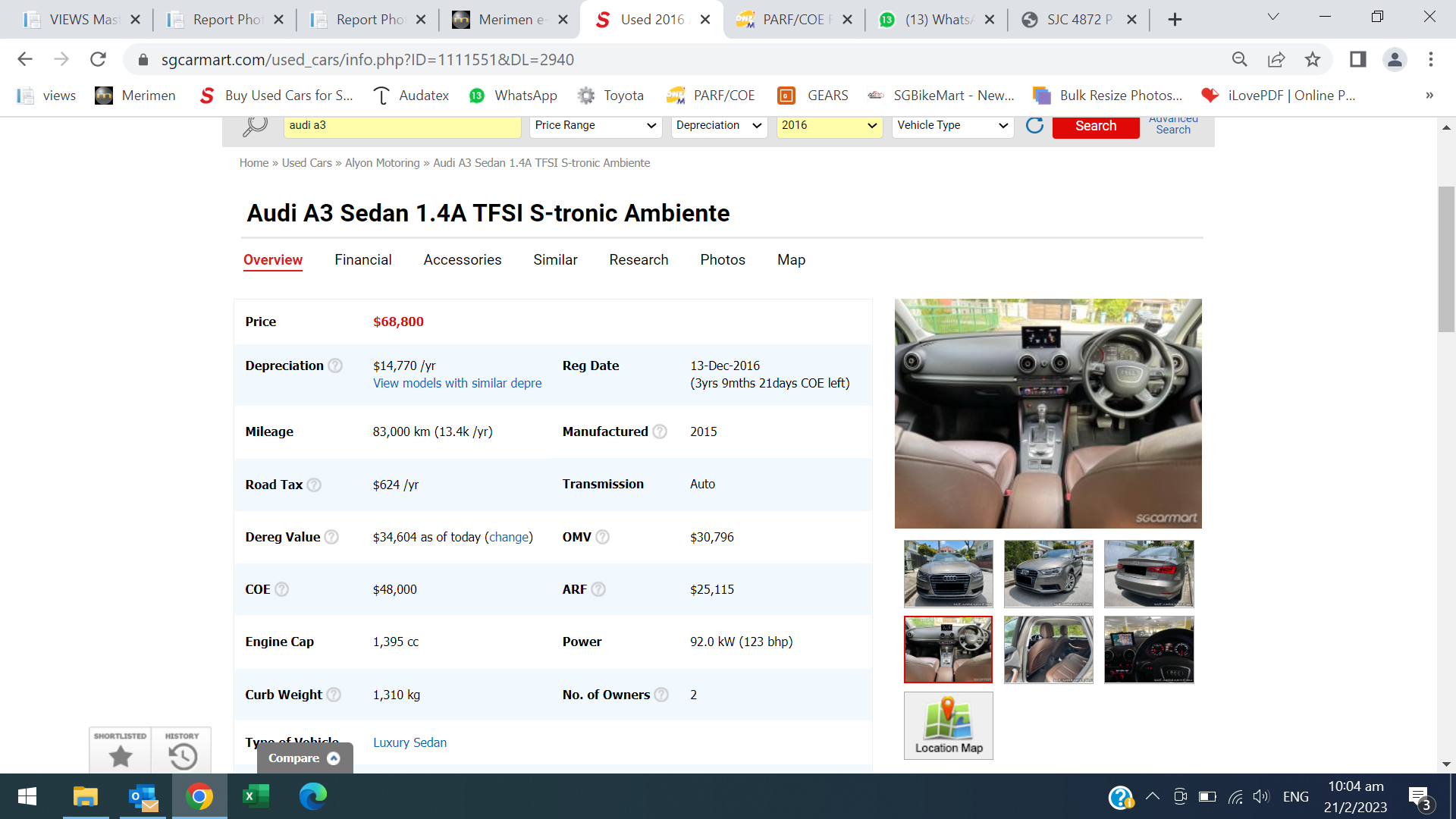Open the Price Range dropdown
1456x819 pixels.
[595, 125]
